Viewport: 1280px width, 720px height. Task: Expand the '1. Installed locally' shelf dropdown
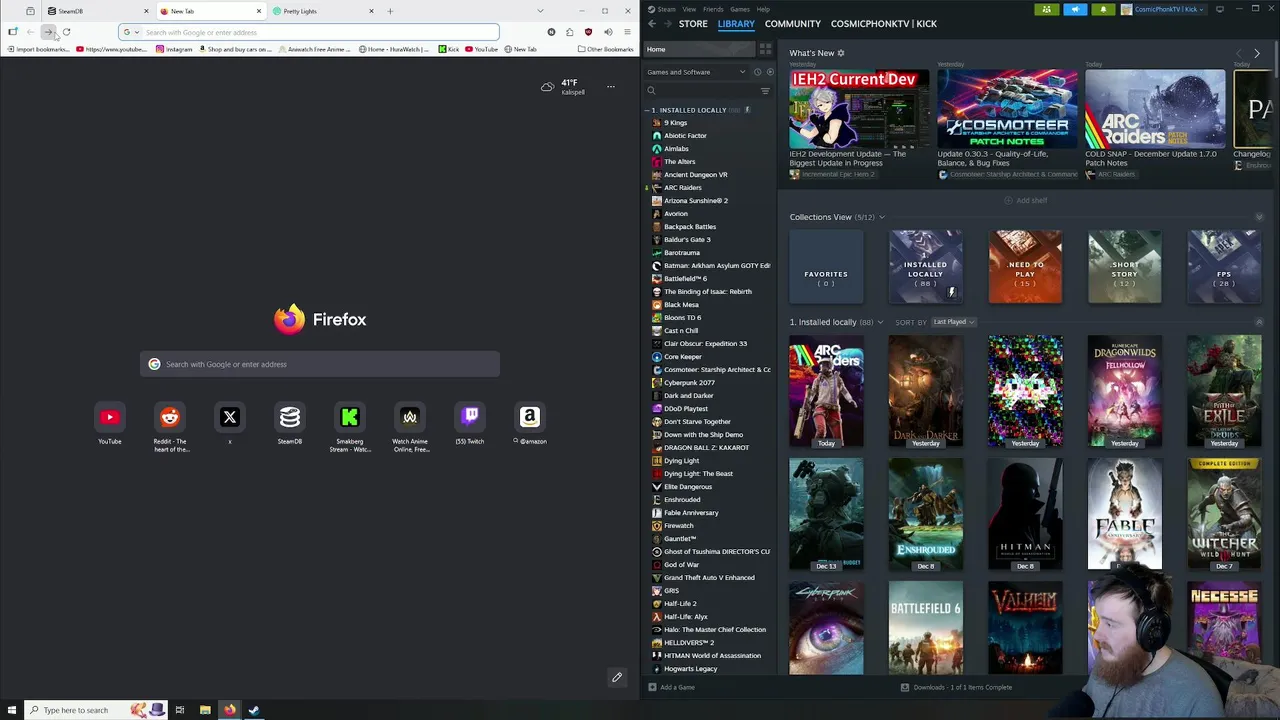click(x=880, y=322)
